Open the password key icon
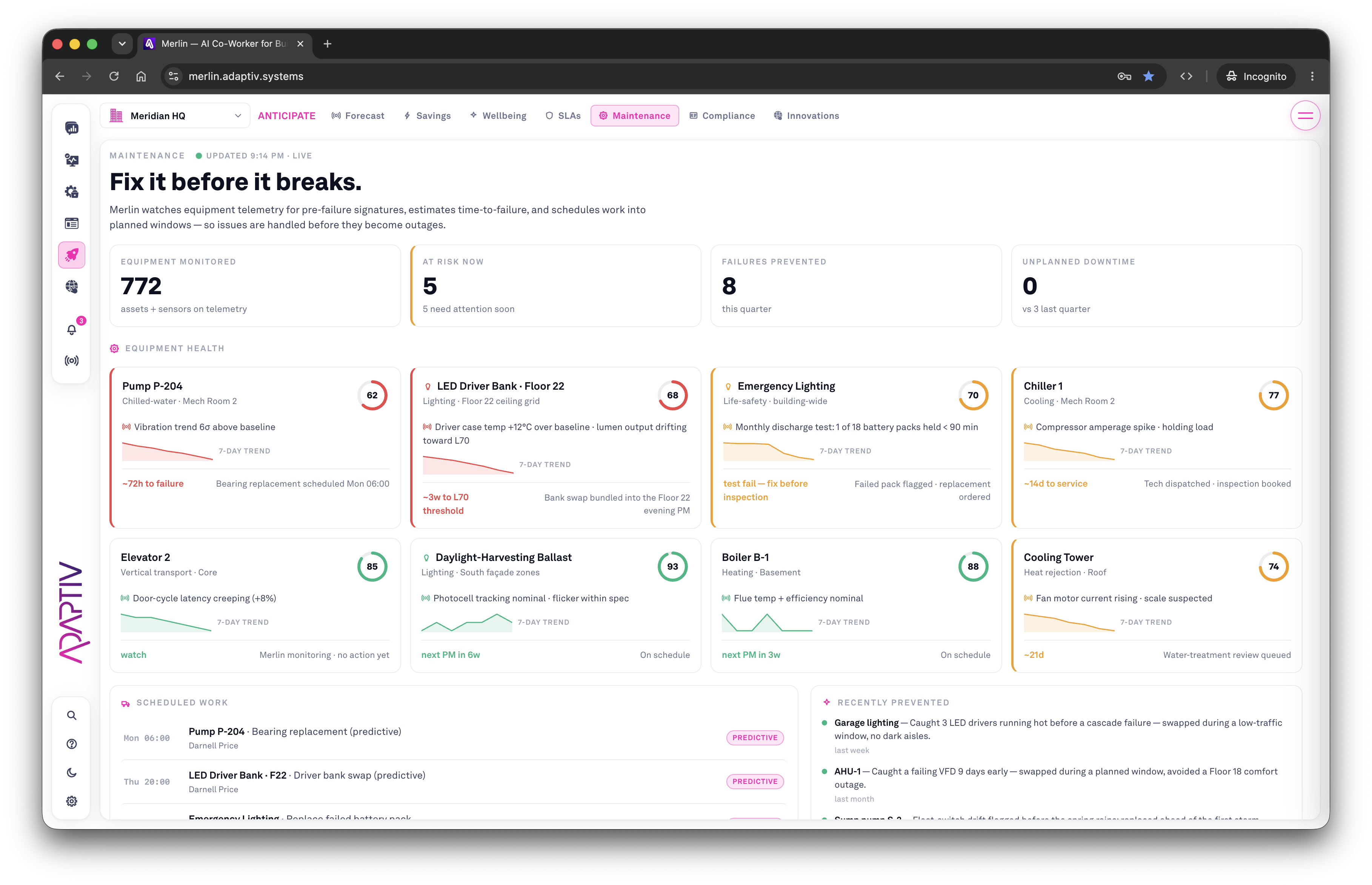The image size is (1372, 885). 1124,76
